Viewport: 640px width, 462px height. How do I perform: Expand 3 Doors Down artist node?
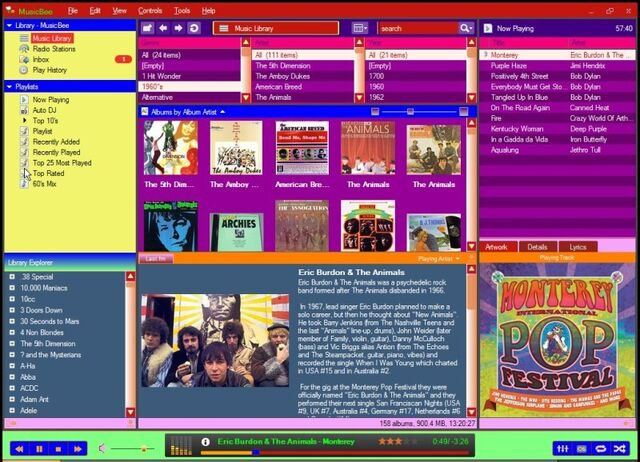point(12,310)
